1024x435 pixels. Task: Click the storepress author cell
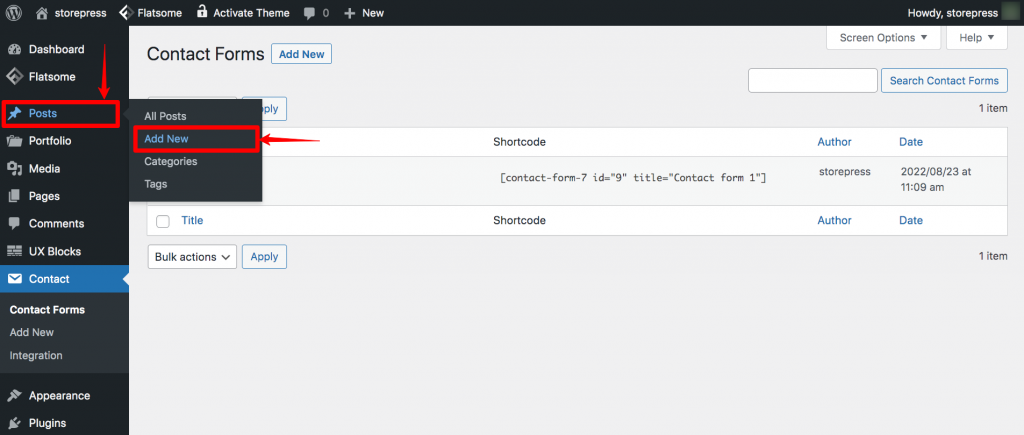(844, 172)
